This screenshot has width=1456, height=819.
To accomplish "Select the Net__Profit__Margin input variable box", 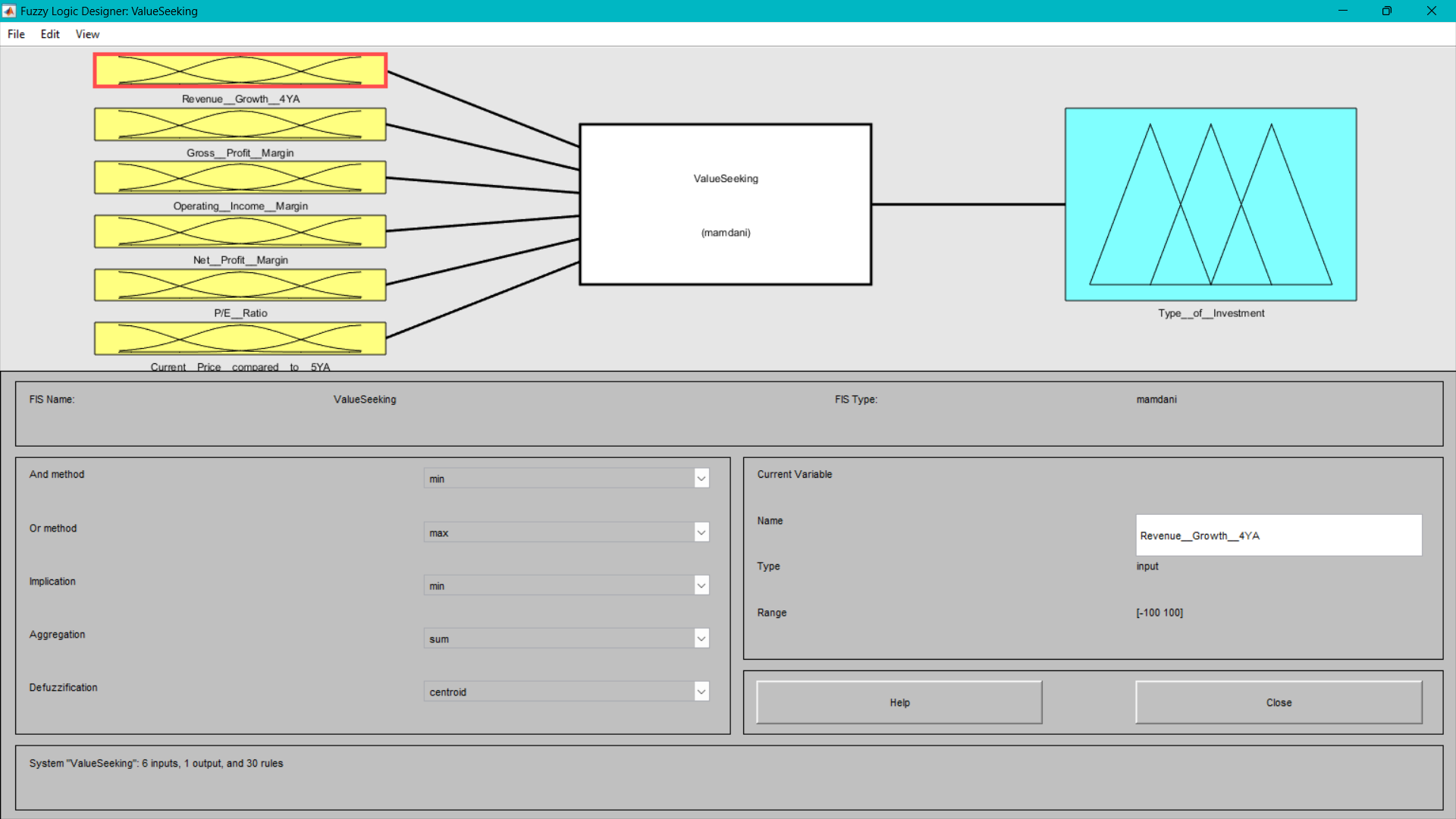I will pyautogui.click(x=240, y=231).
